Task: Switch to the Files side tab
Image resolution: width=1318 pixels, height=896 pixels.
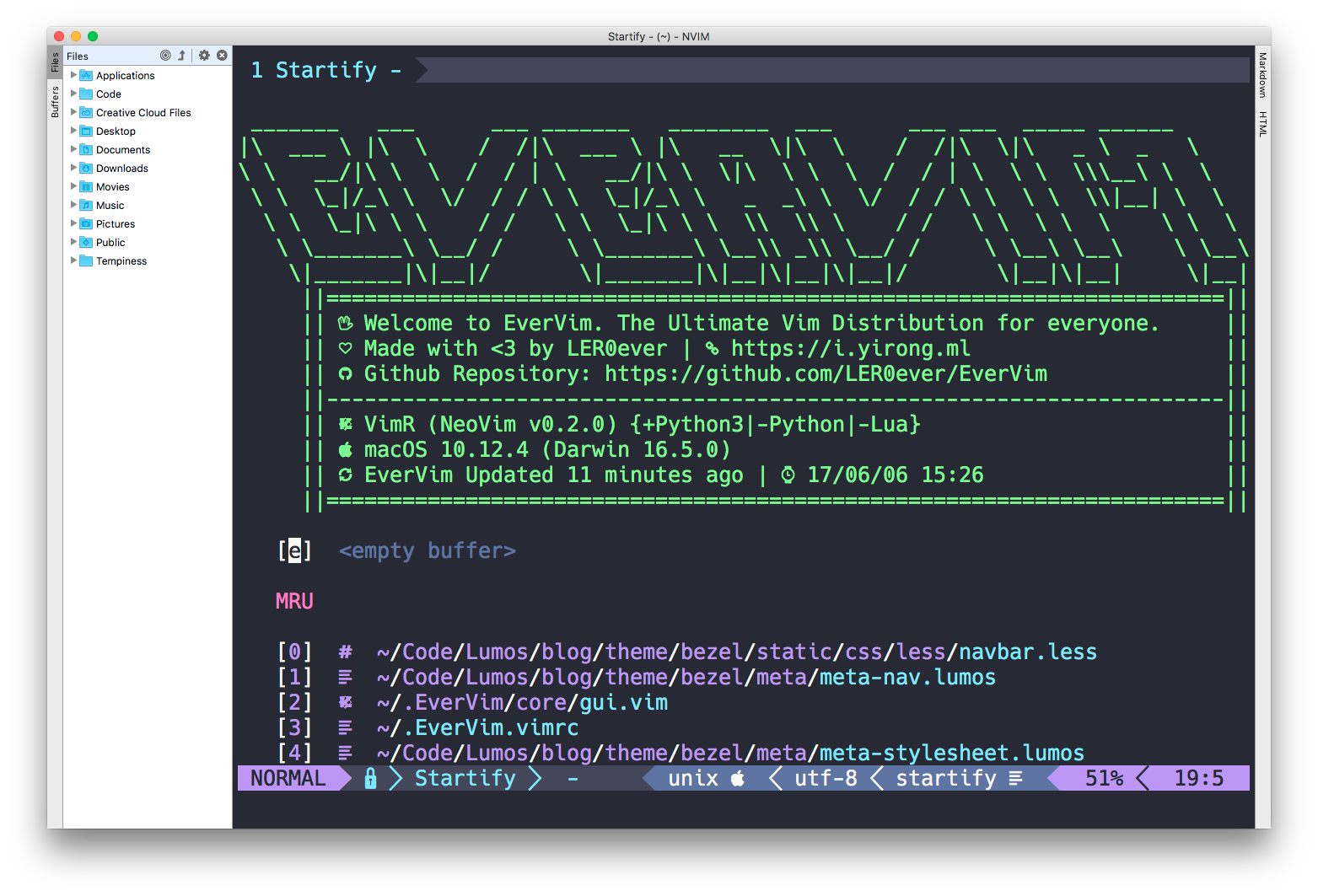Action: click(55, 62)
